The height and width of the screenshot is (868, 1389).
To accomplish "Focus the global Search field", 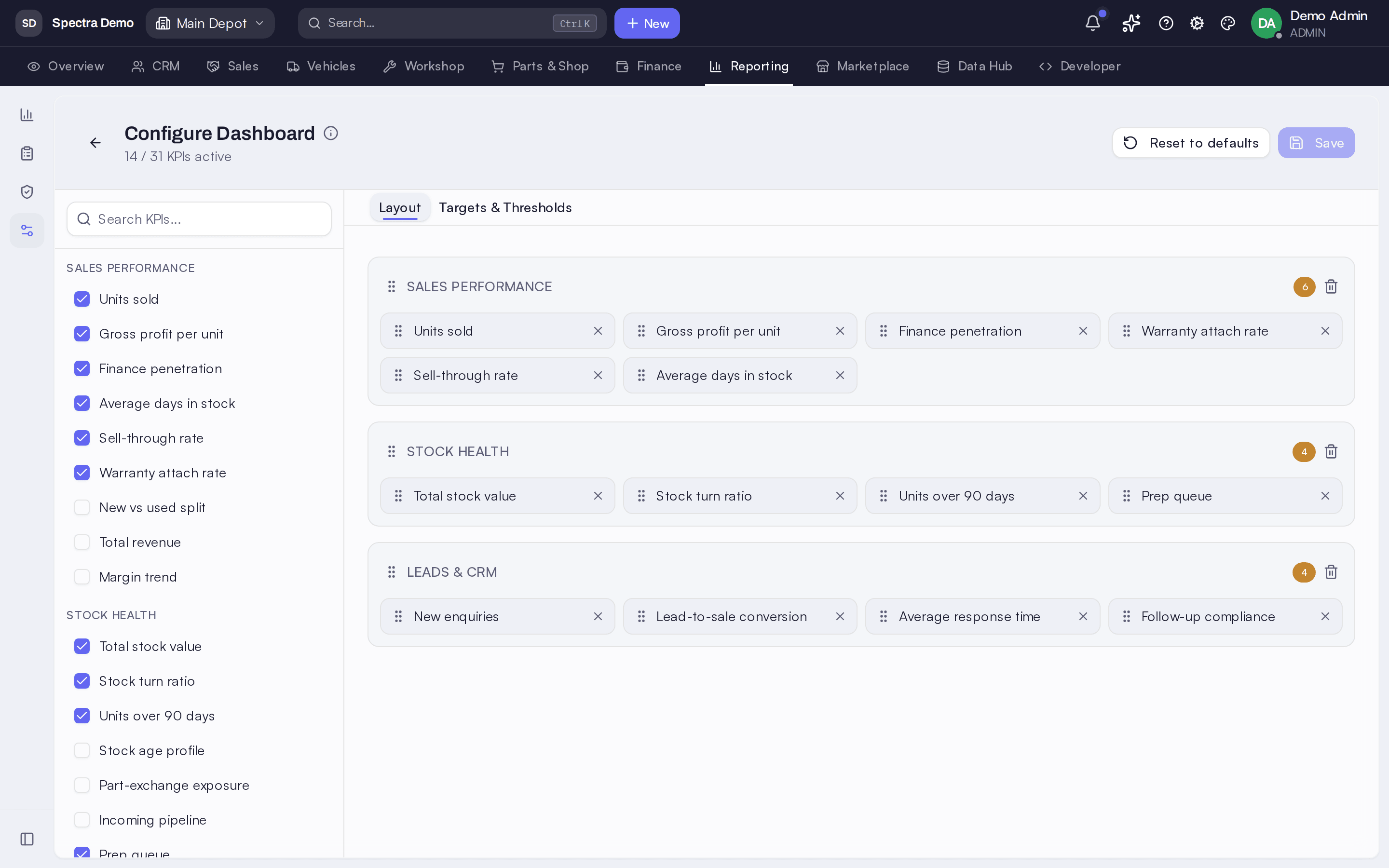I will 452,23.
